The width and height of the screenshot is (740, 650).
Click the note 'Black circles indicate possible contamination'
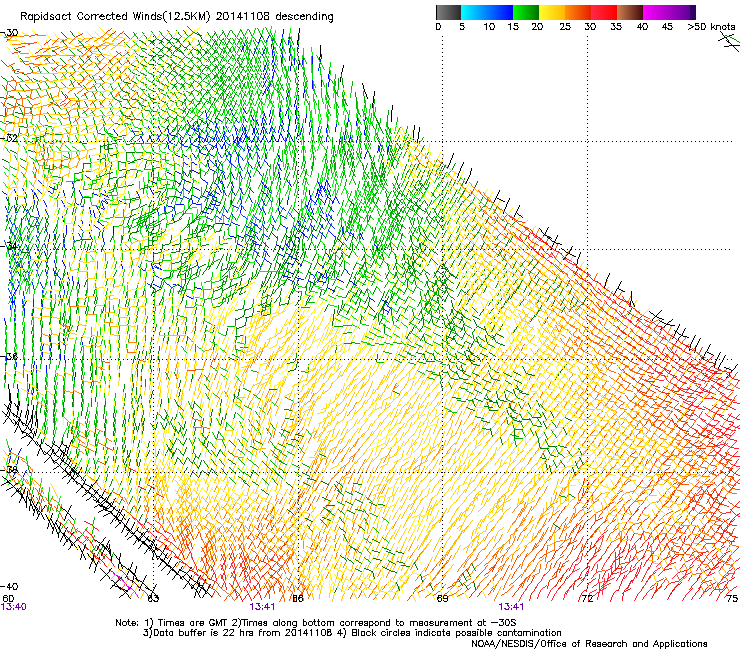(x=456, y=633)
